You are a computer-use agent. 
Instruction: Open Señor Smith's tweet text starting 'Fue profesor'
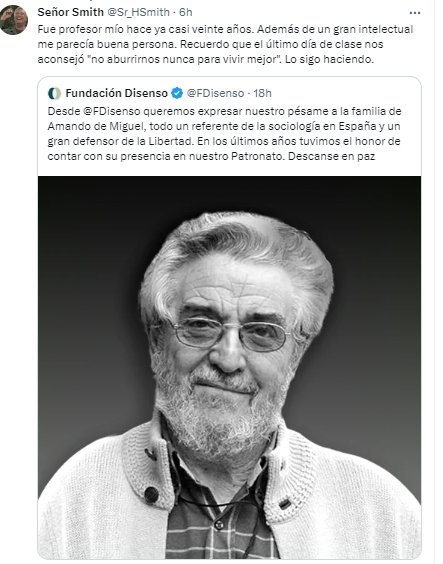[x=225, y=44]
